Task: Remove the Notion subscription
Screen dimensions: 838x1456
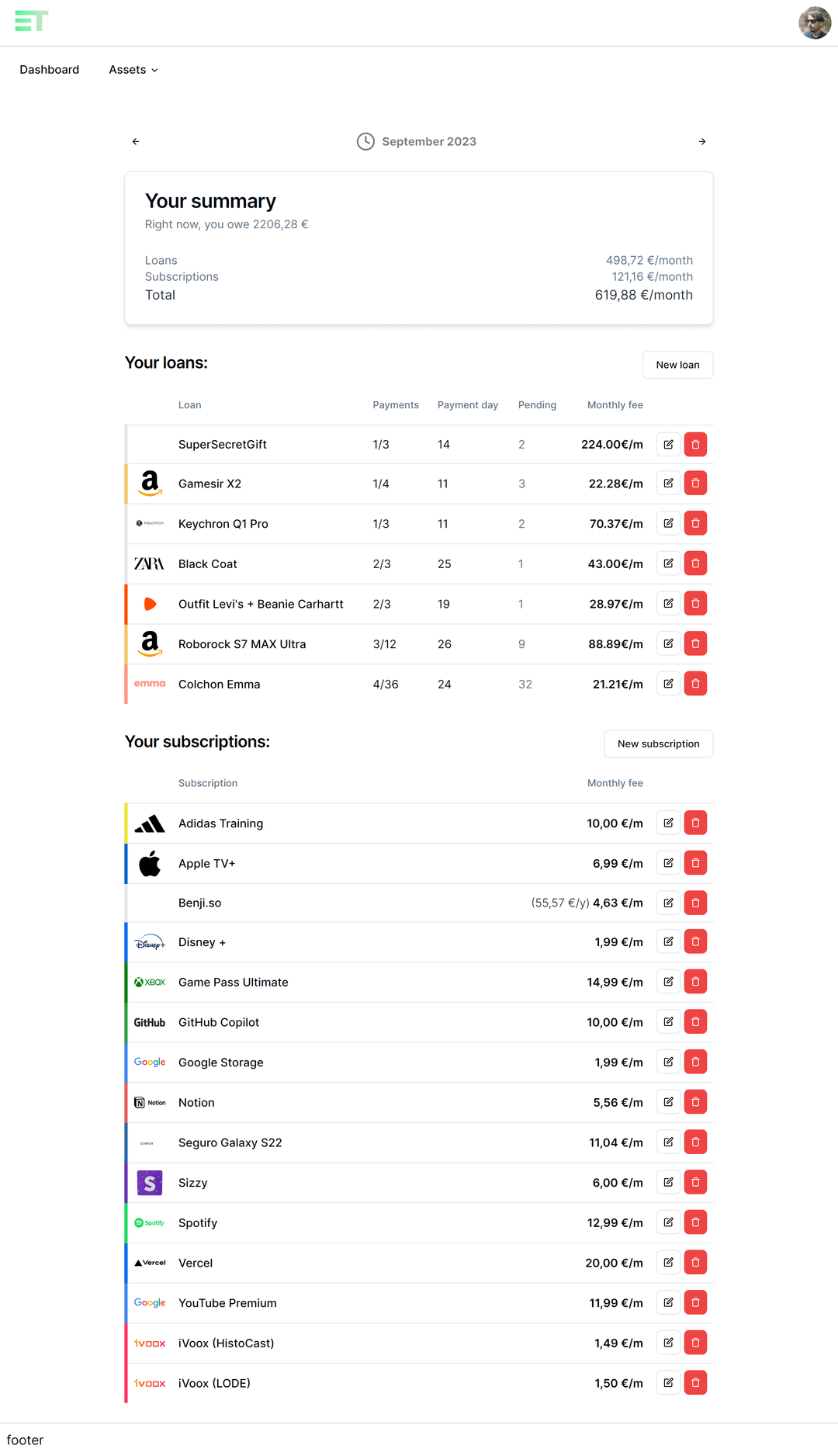Action: point(695,1102)
